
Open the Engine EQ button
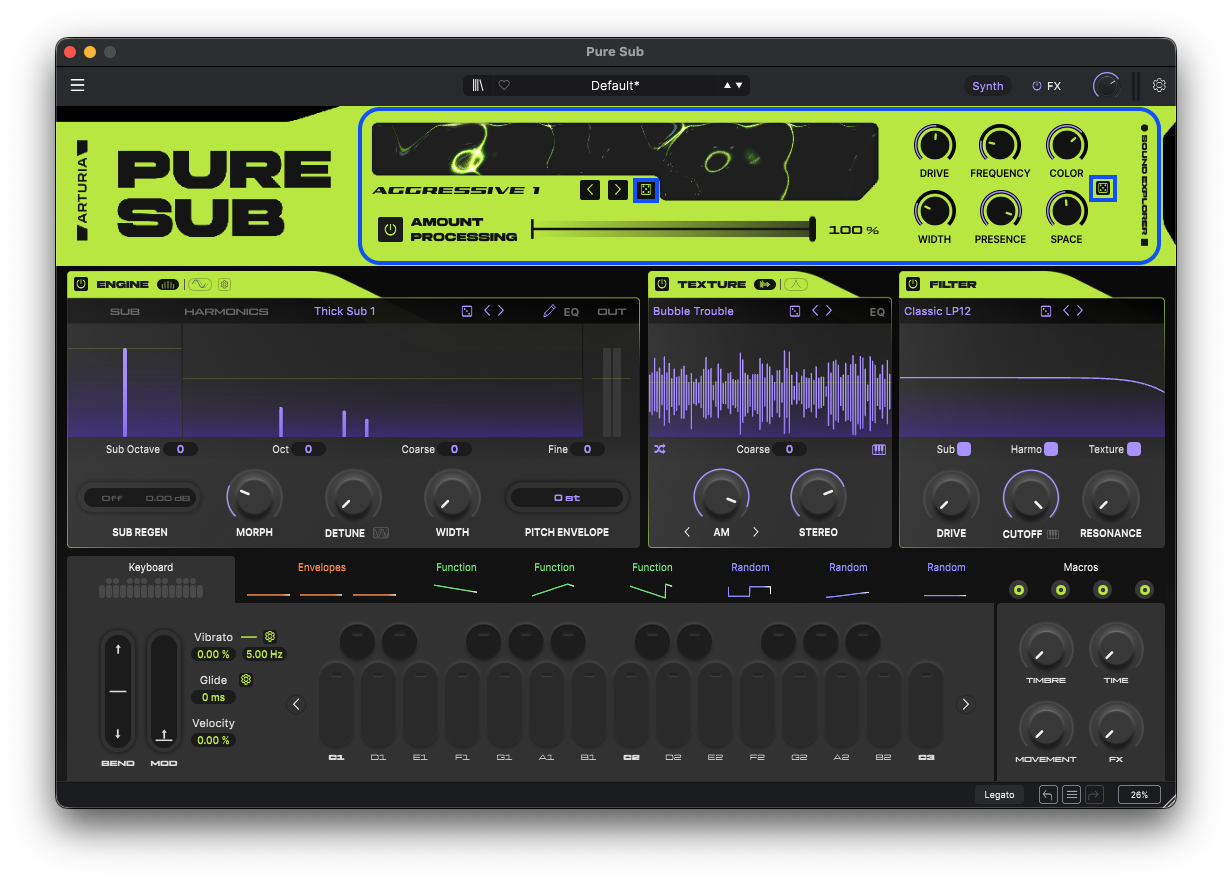(x=571, y=312)
